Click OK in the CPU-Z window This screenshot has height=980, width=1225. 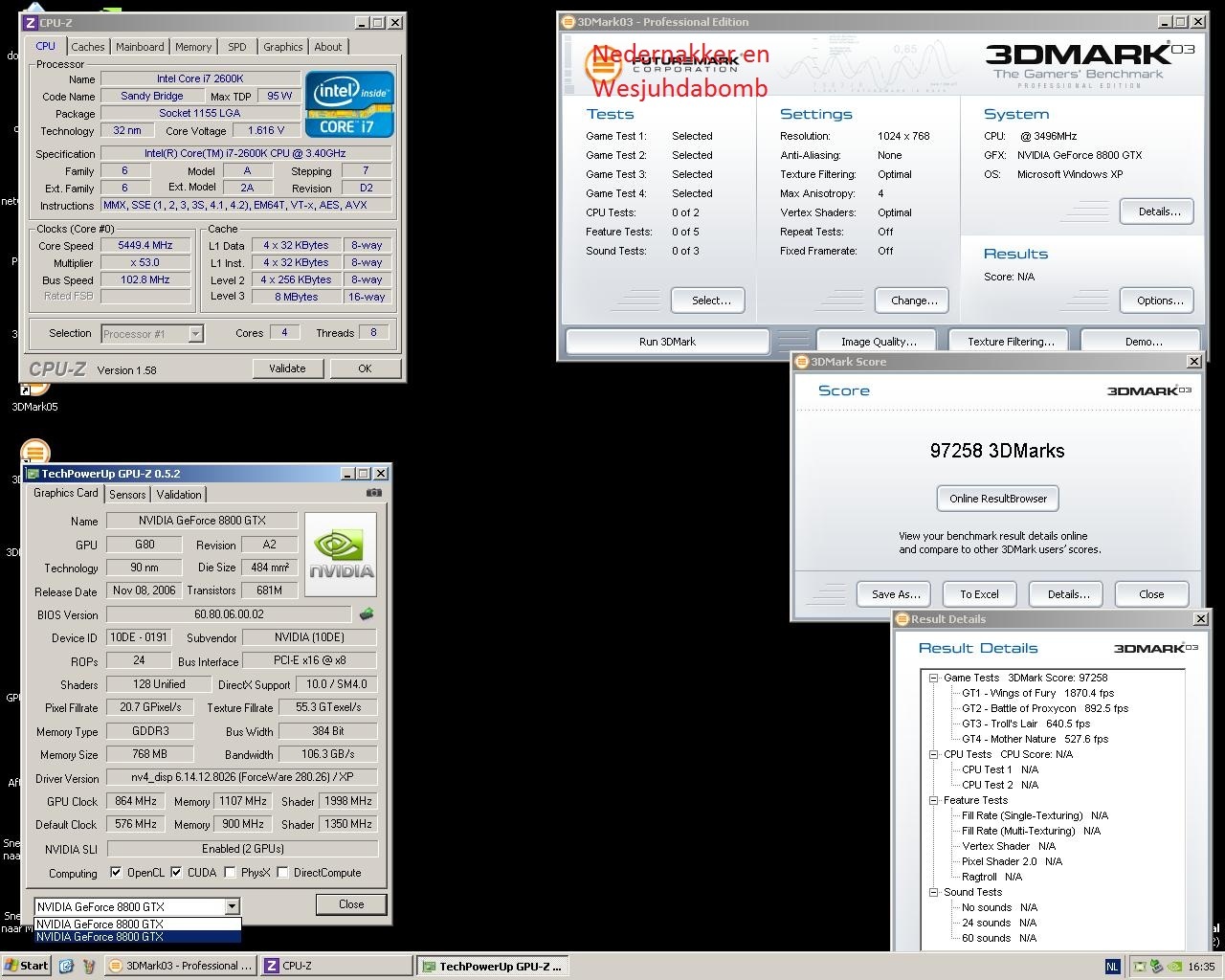(365, 368)
